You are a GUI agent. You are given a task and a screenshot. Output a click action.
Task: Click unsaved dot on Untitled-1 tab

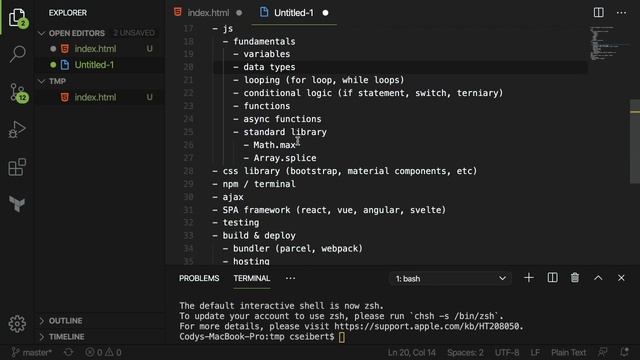click(325, 13)
